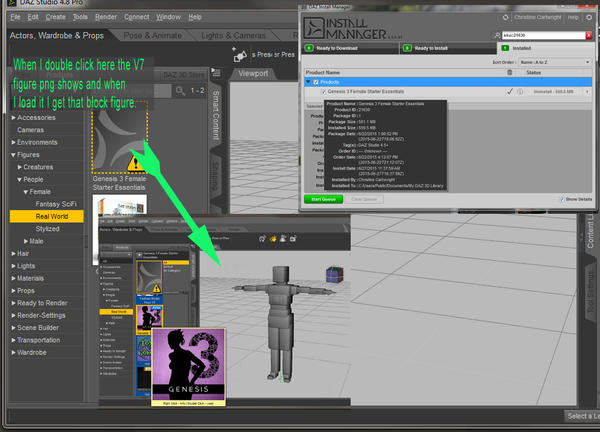
Task: Open the Smart Content side tab
Action: click(x=216, y=115)
